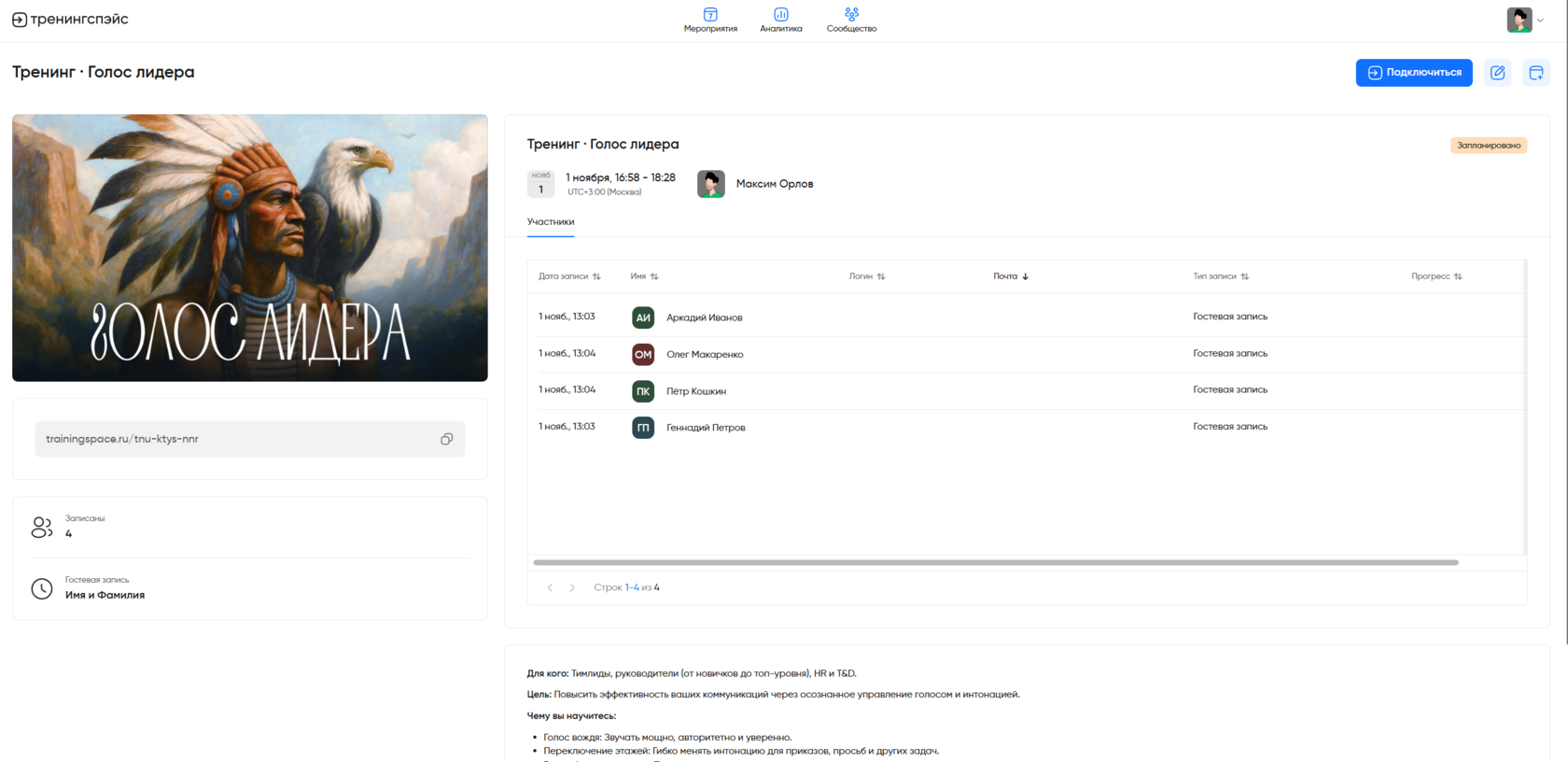
Task: Click the АИ avatar of Аркадий Иванов
Action: 643,317
